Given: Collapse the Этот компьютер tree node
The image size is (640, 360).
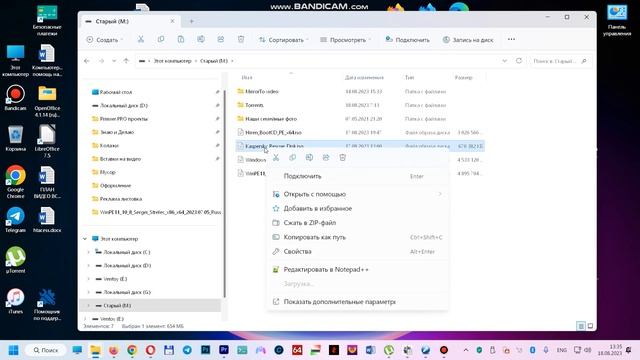Looking at the screenshot, I should tap(85, 239).
